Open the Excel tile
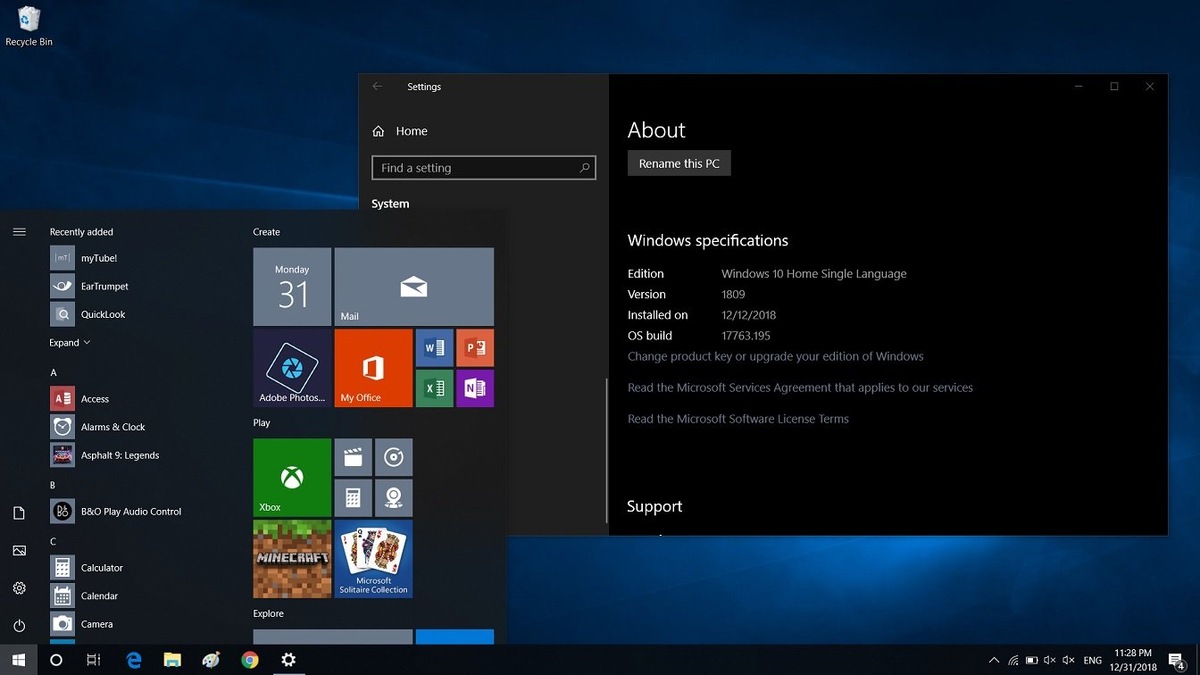 pos(434,388)
